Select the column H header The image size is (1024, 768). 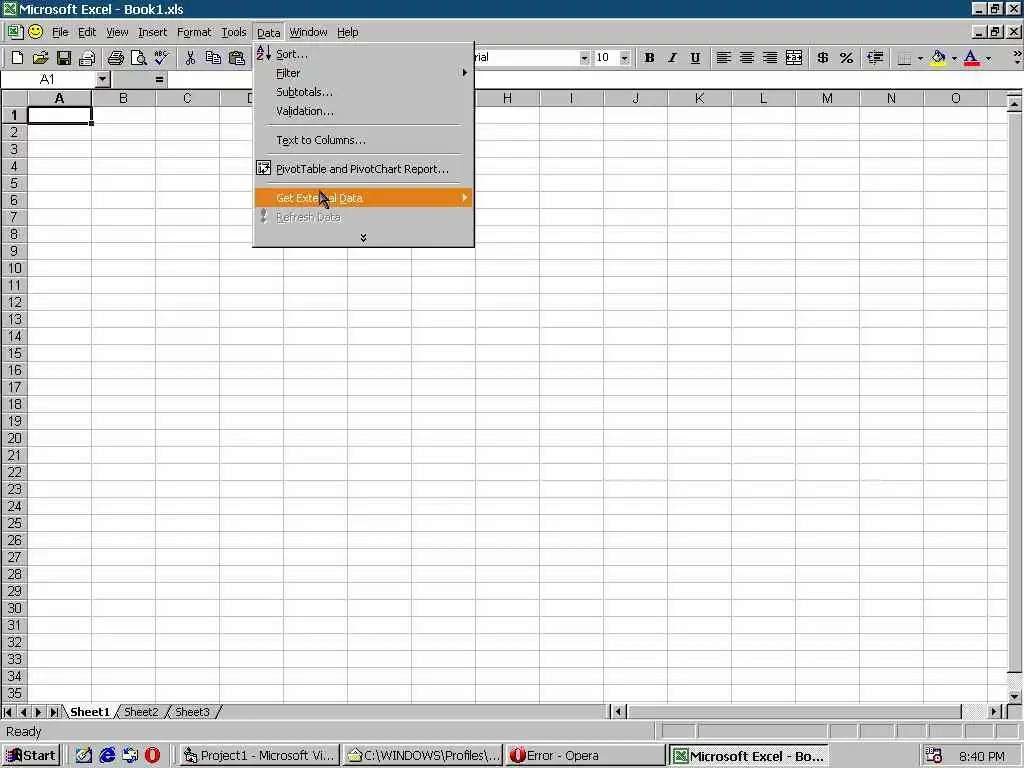click(x=507, y=98)
